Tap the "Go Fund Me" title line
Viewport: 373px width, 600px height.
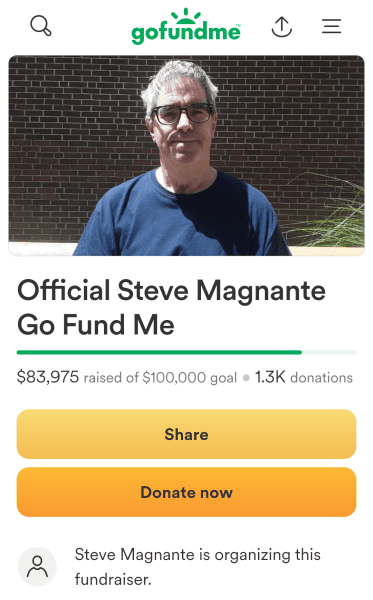96,325
